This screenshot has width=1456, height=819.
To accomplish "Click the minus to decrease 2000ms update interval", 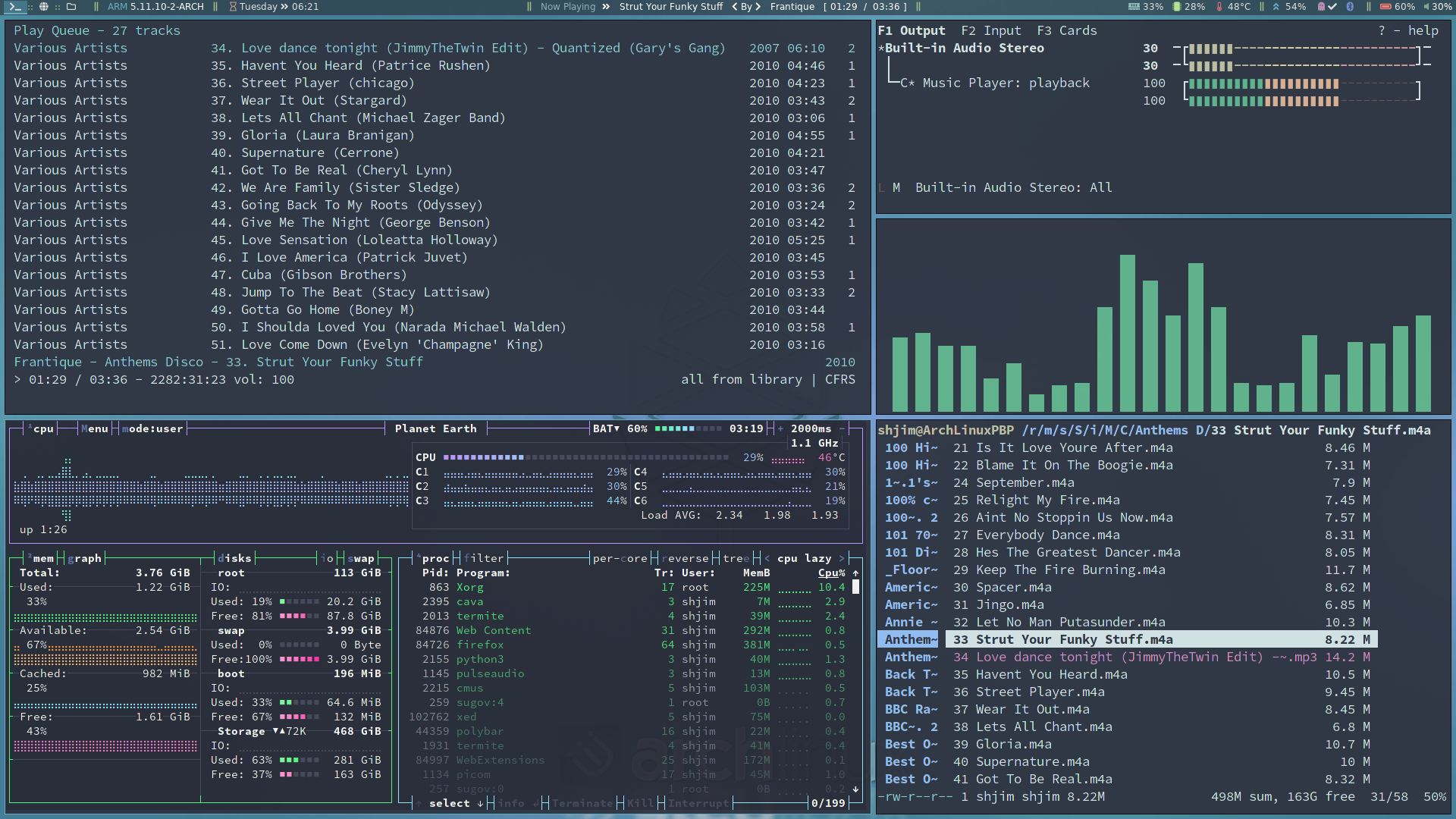I will click(x=842, y=429).
